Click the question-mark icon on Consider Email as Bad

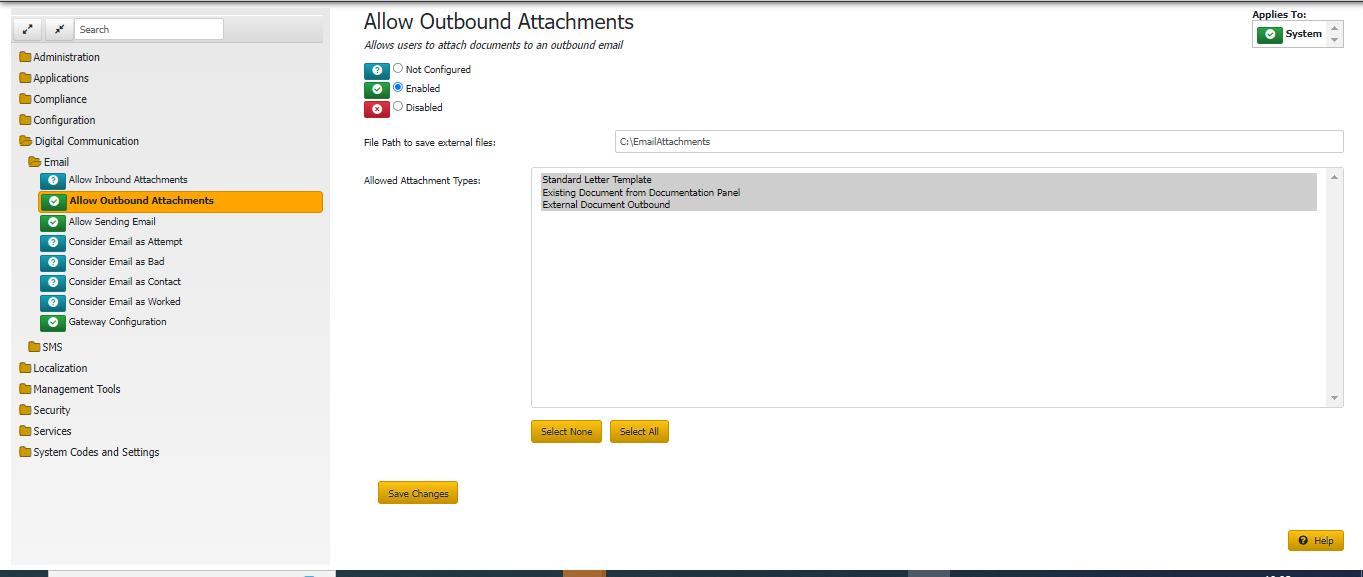(52, 262)
